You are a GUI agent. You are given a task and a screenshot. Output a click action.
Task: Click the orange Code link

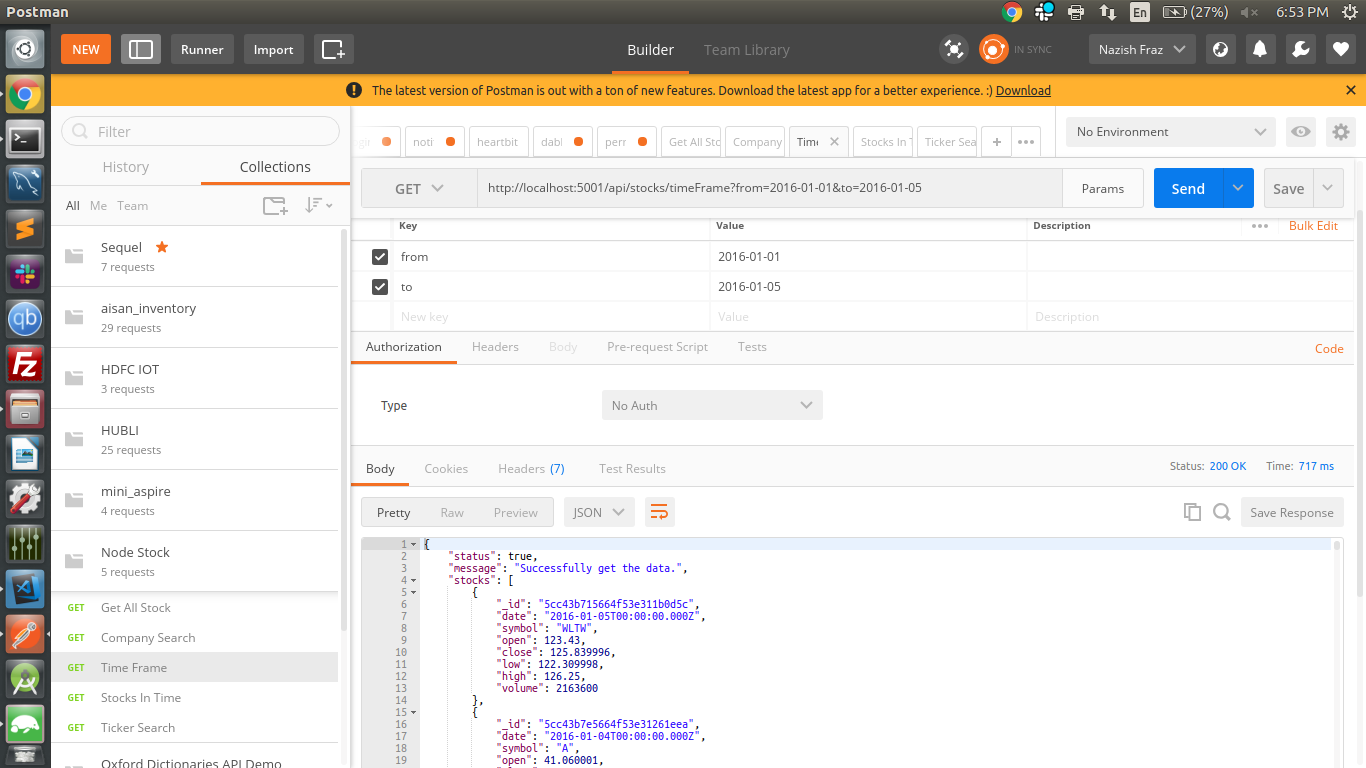click(1329, 349)
